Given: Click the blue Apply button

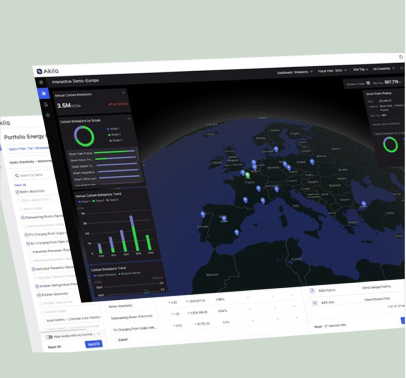Looking at the screenshot, I should (x=94, y=344).
